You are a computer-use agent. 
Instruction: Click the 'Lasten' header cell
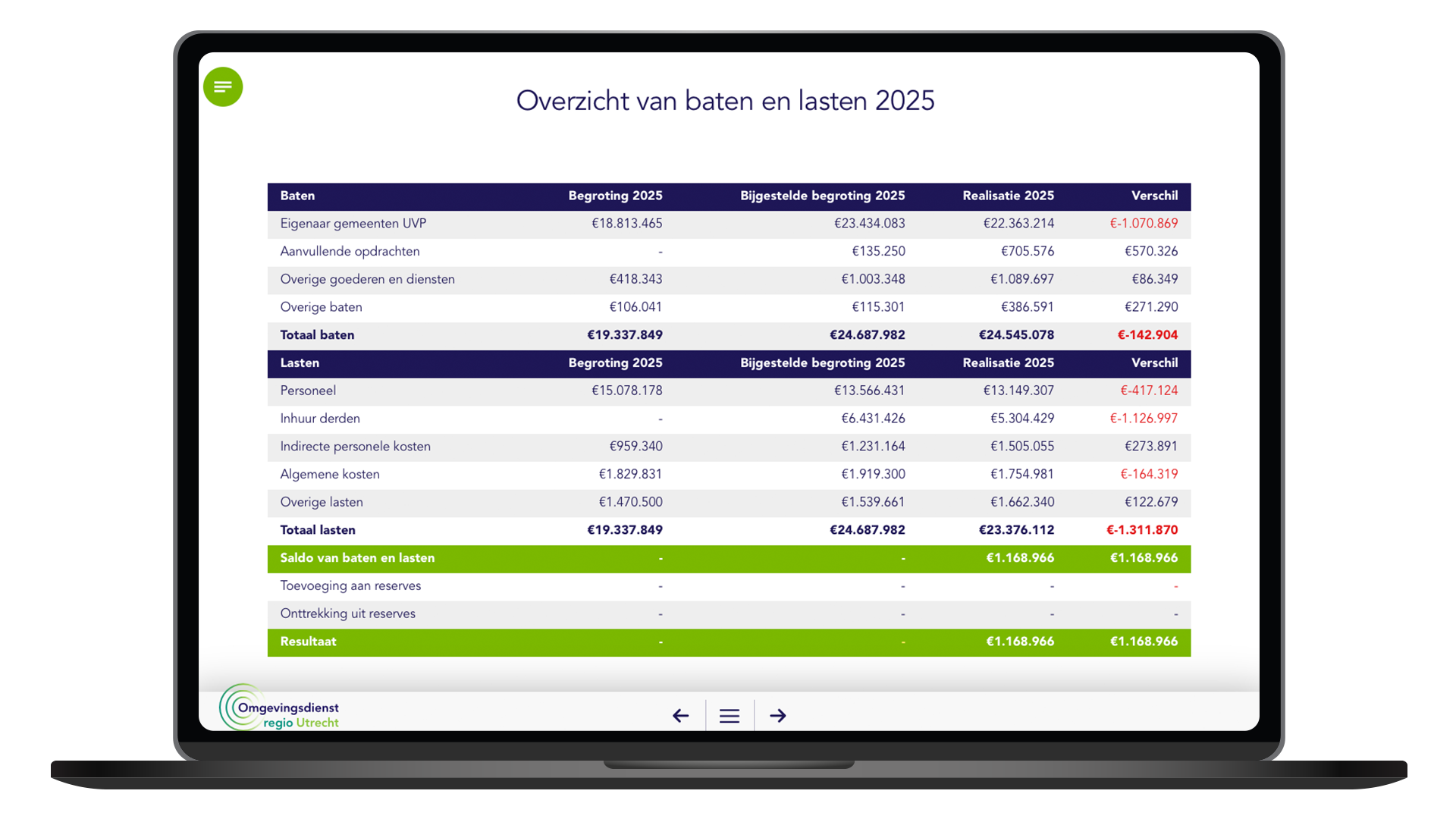300,363
